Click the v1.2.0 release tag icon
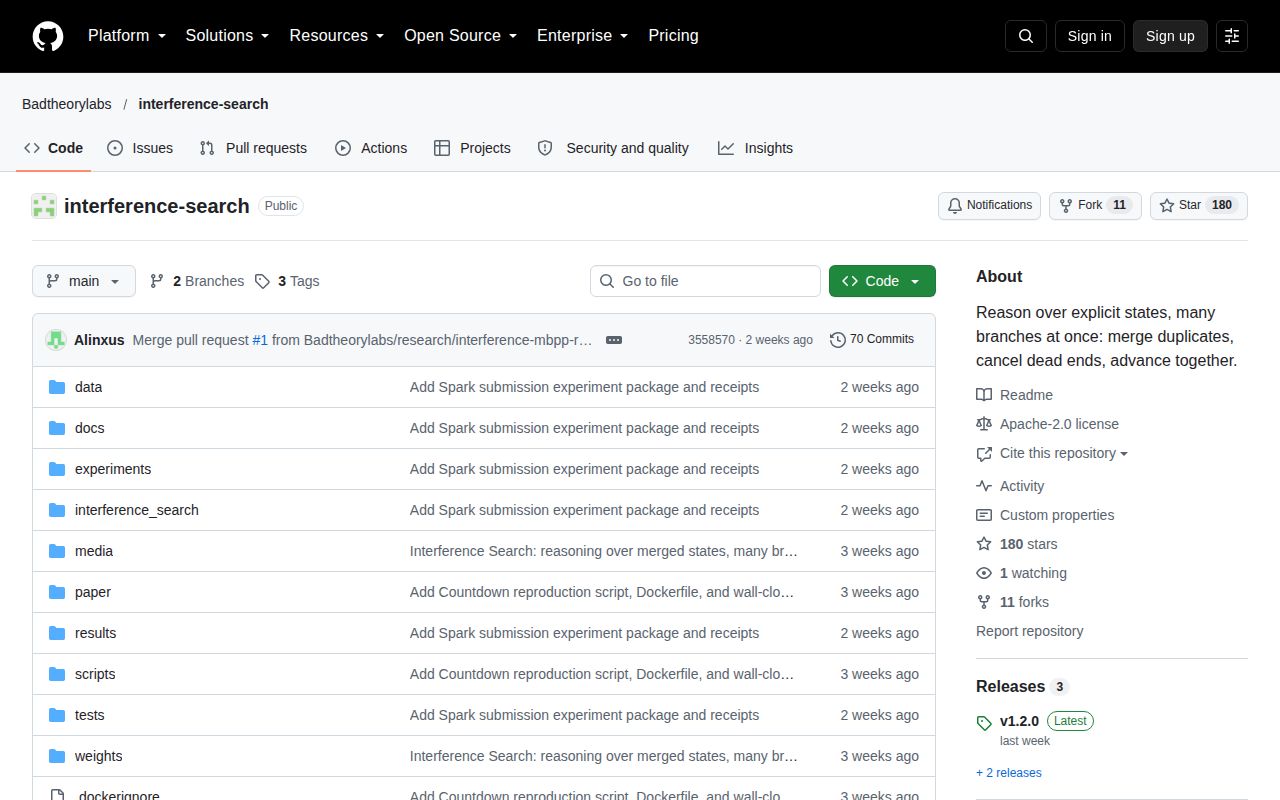Image resolution: width=1280 pixels, height=800 pixels. [984, 722]
